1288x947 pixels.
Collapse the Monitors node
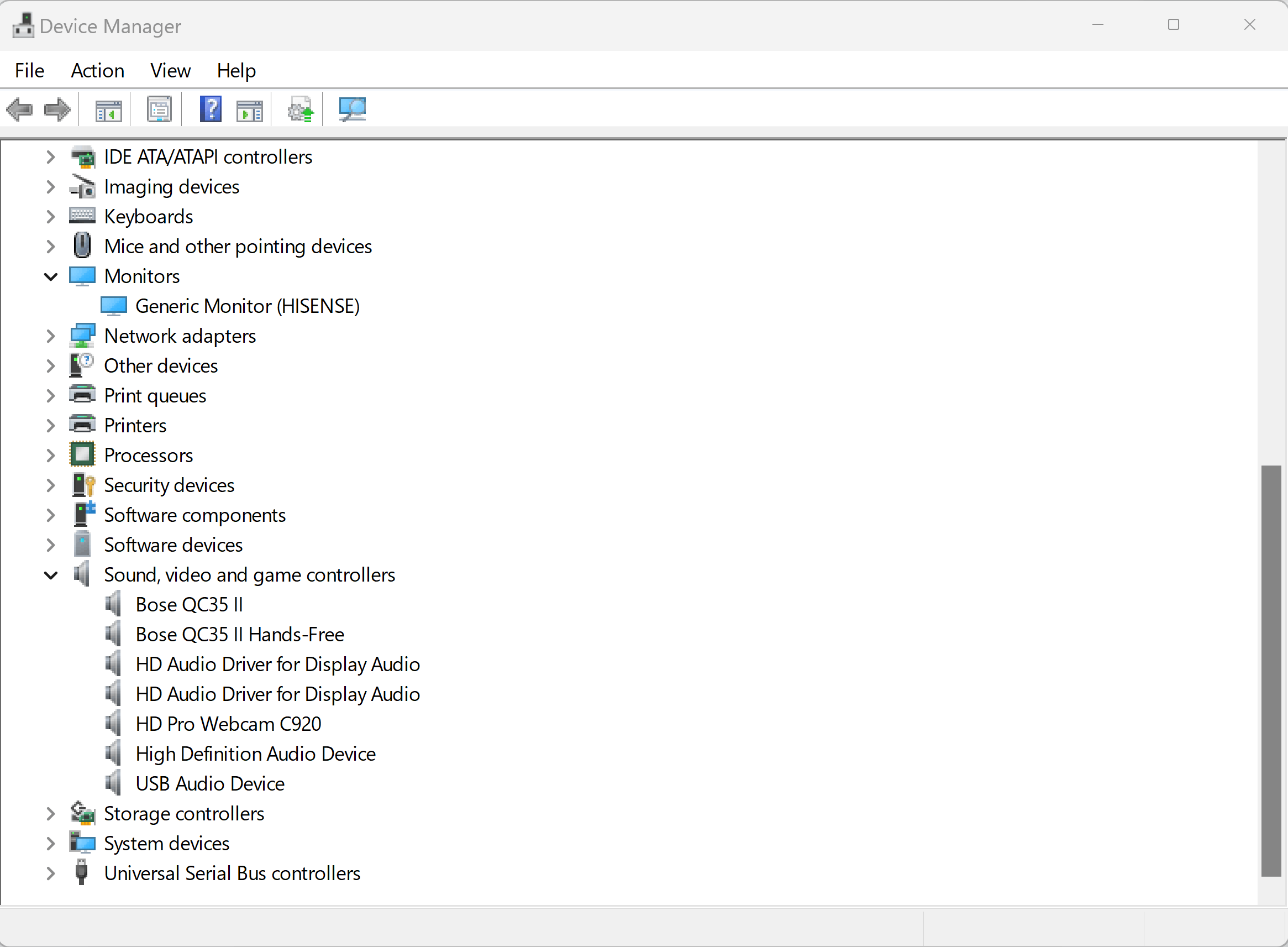(50, 276)
